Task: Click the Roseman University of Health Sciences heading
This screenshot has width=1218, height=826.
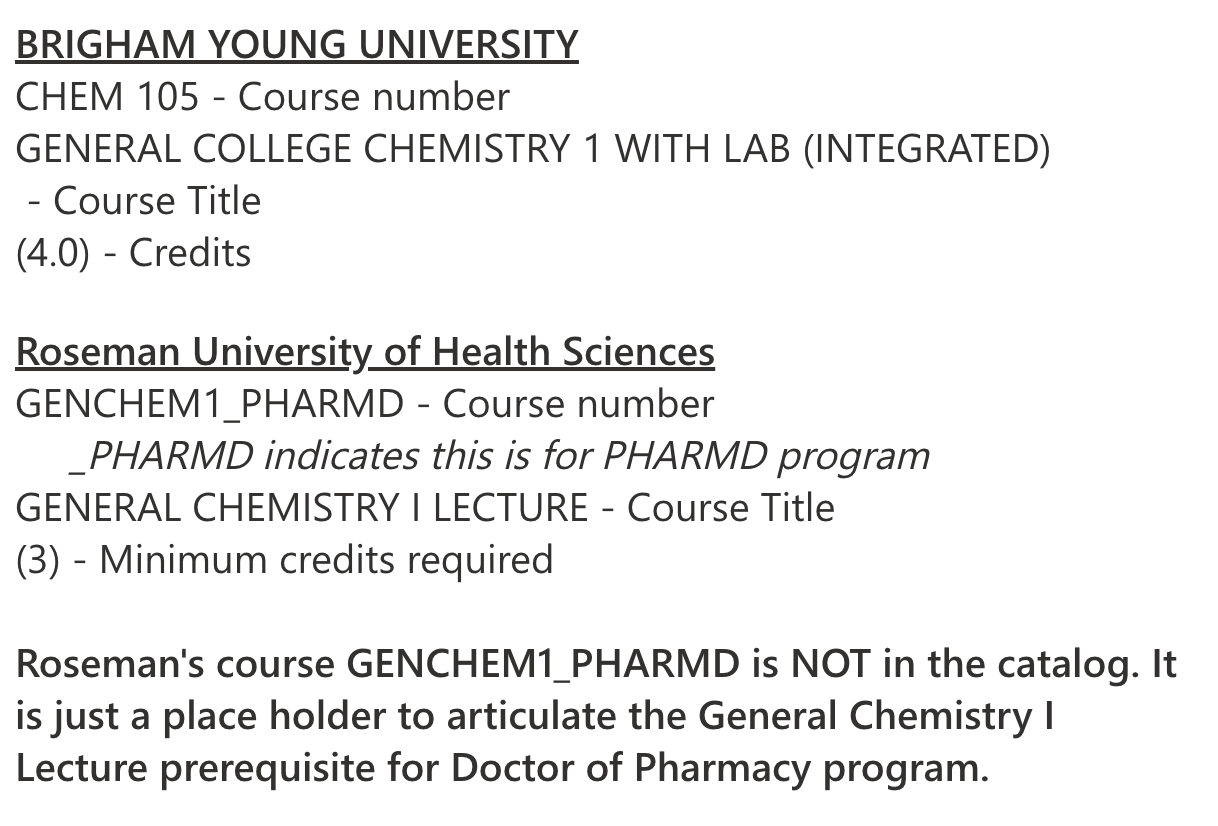Action: pos(365,352)
